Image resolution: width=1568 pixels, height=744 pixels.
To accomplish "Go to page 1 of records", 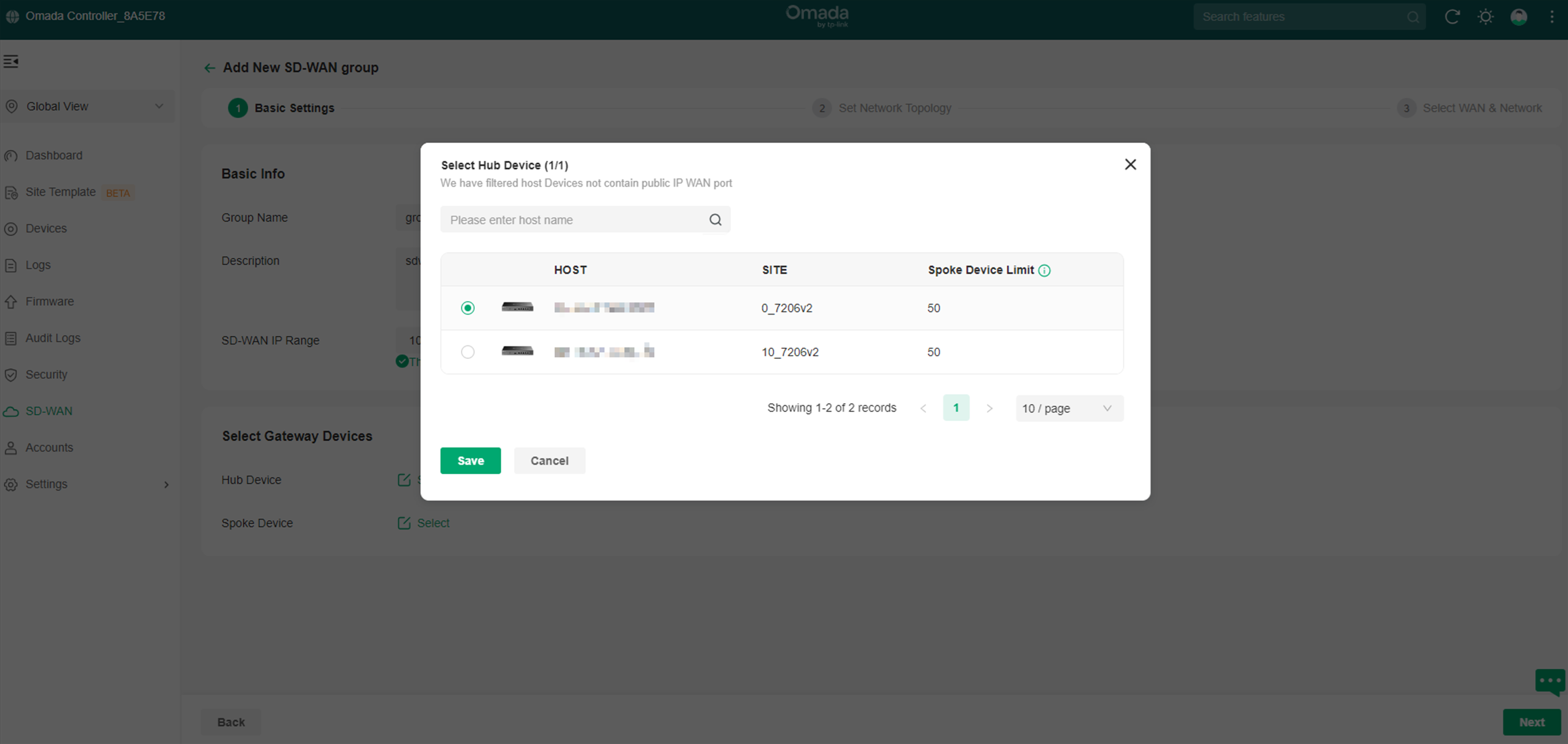I will coord(956,408).
